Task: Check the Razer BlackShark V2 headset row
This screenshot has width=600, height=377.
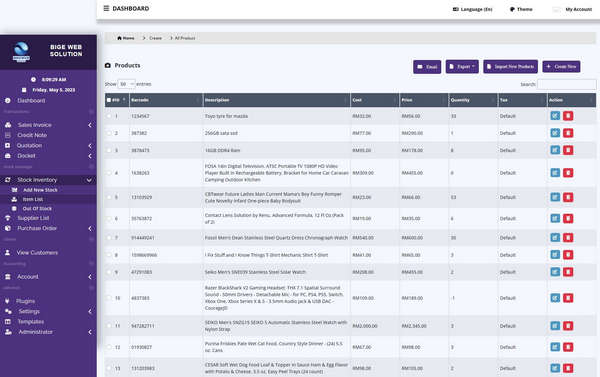Action: (x=109, y=297)
